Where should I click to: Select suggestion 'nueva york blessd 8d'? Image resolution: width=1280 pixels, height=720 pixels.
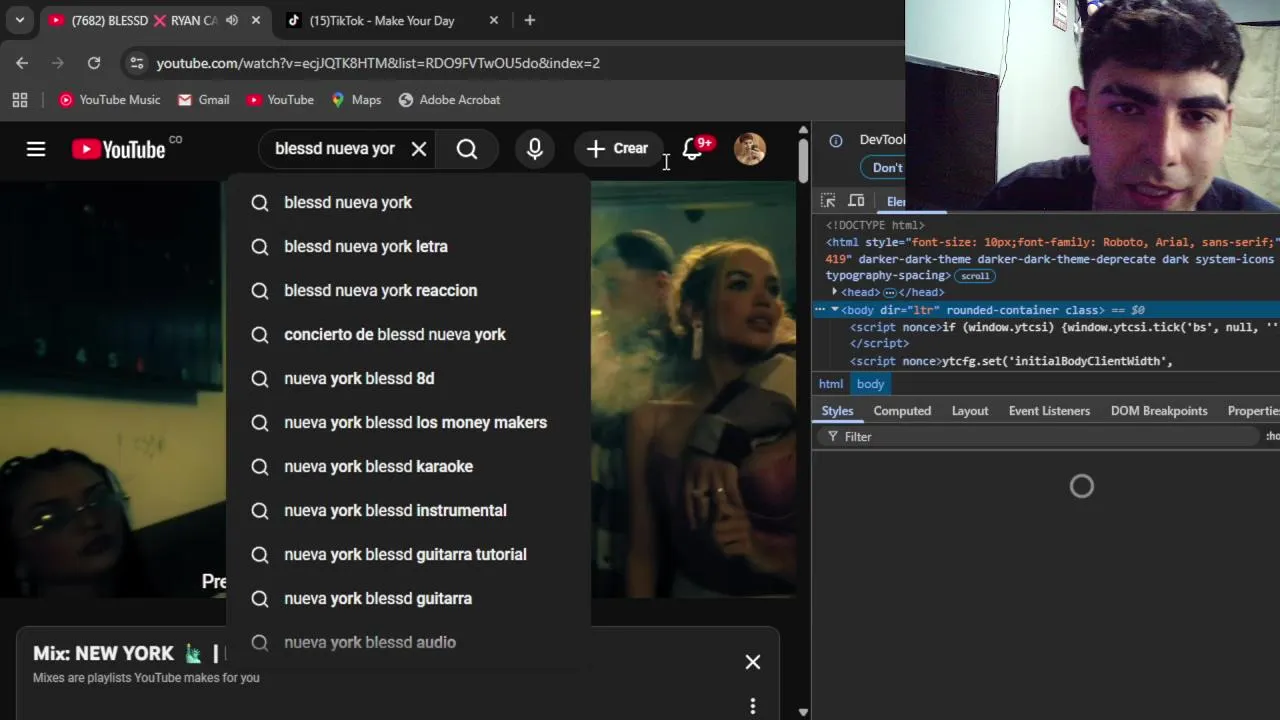[409, 378]
